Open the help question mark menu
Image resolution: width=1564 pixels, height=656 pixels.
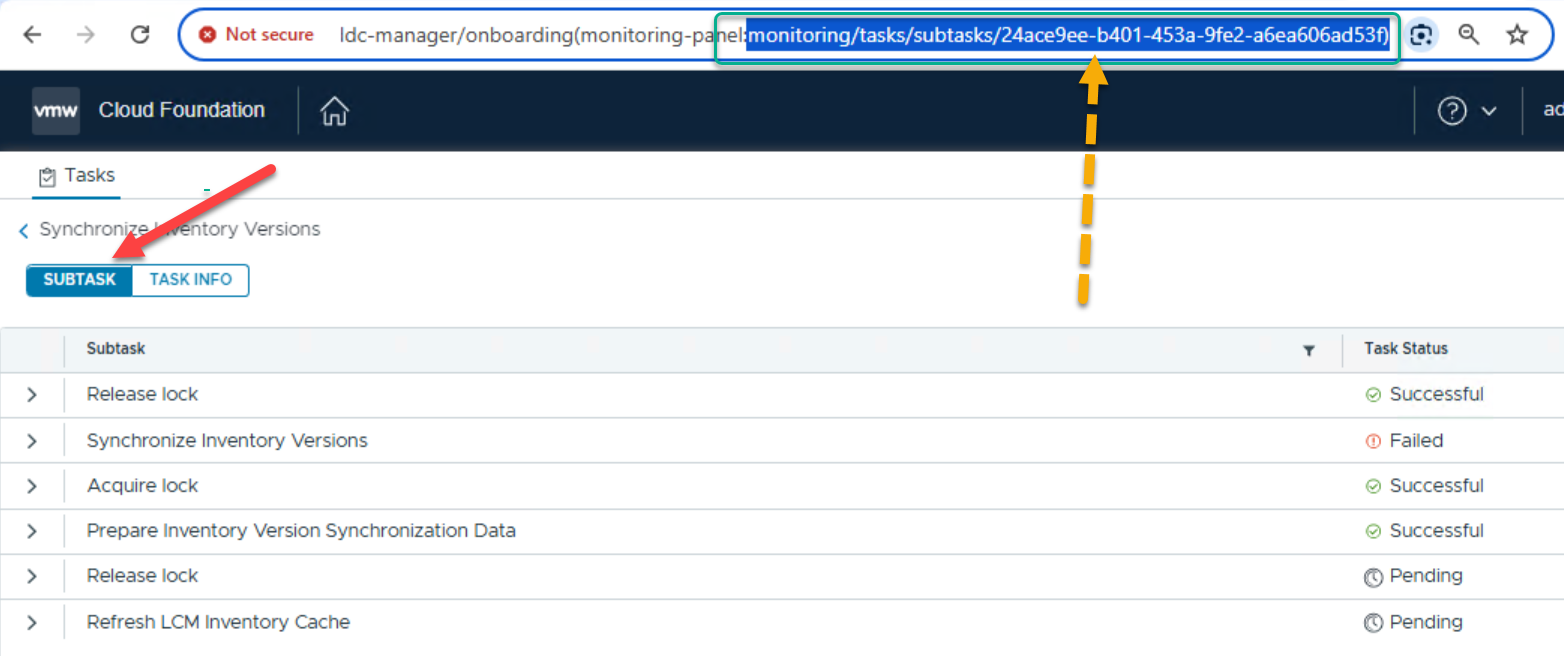pyautogui.click(x=1466, y=111)
